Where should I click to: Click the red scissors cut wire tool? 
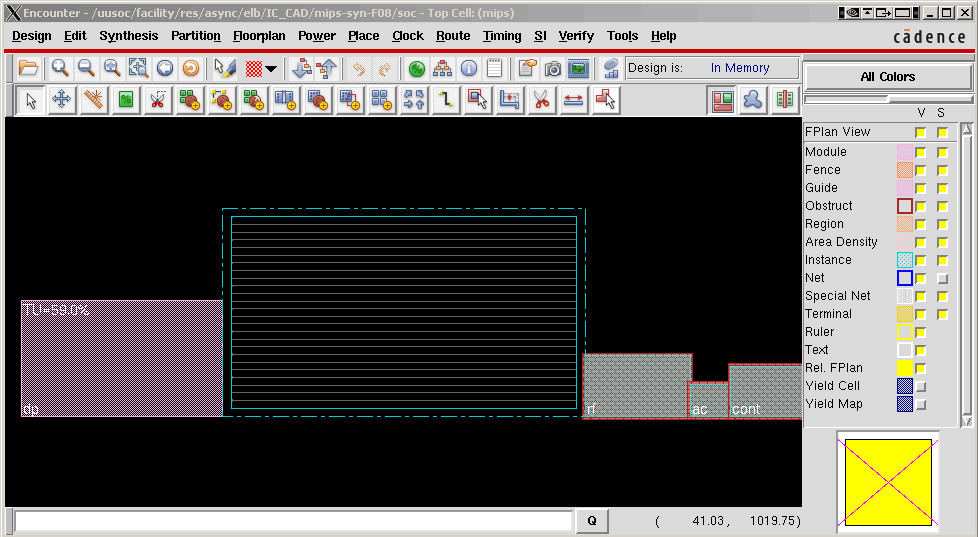coord(541,100)
